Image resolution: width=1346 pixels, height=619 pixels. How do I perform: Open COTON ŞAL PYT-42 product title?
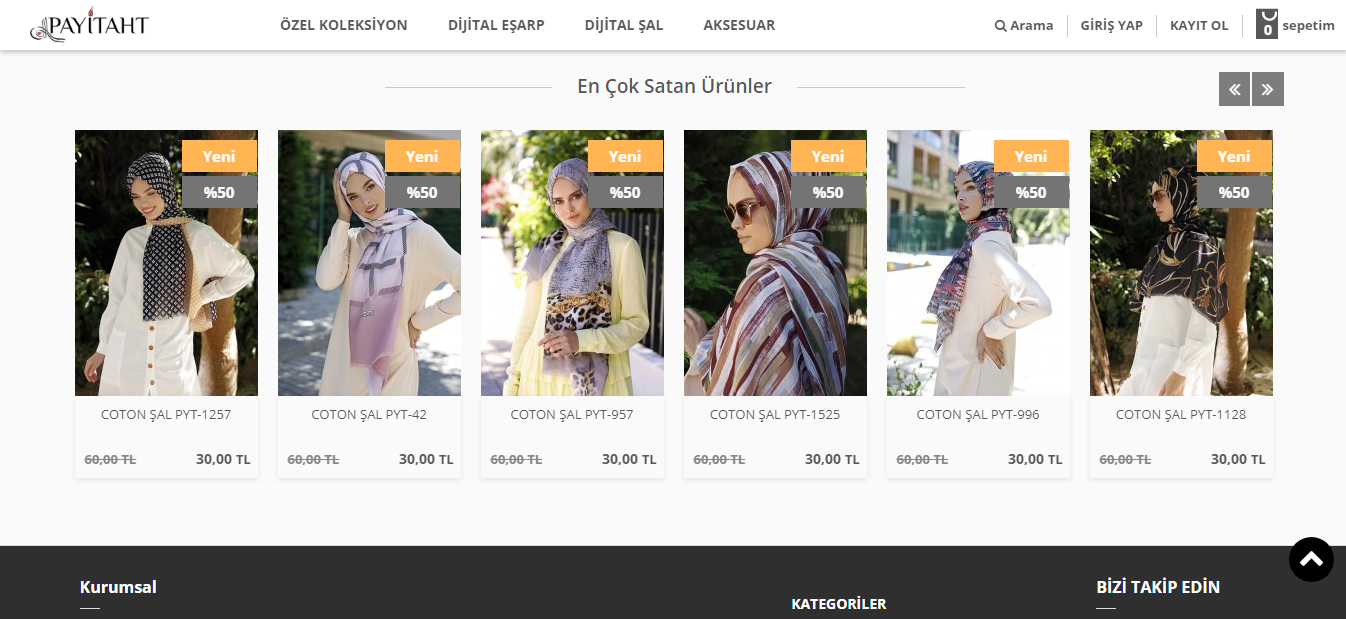pos(369,414)
